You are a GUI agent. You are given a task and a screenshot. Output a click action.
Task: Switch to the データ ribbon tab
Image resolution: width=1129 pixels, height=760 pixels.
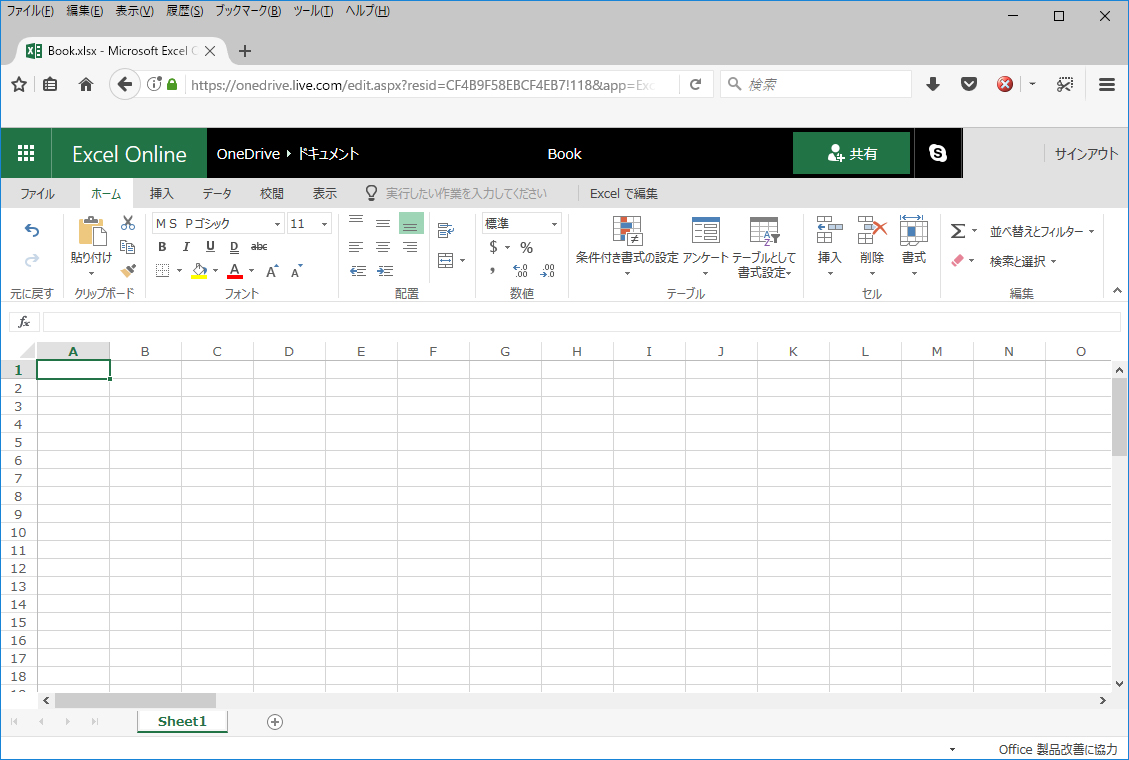217,194
